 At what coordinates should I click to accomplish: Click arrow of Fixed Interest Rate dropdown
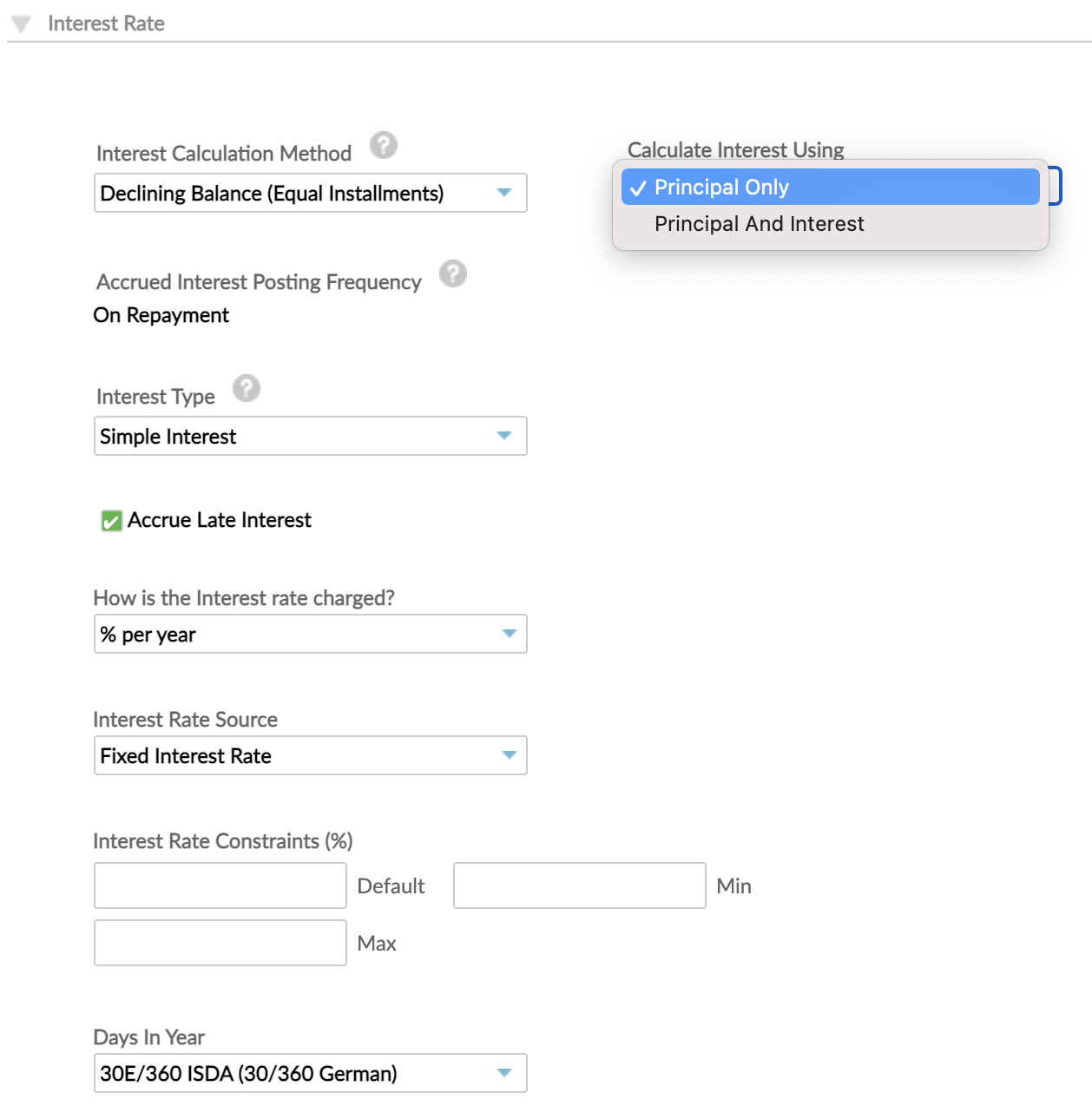[509, 755]
